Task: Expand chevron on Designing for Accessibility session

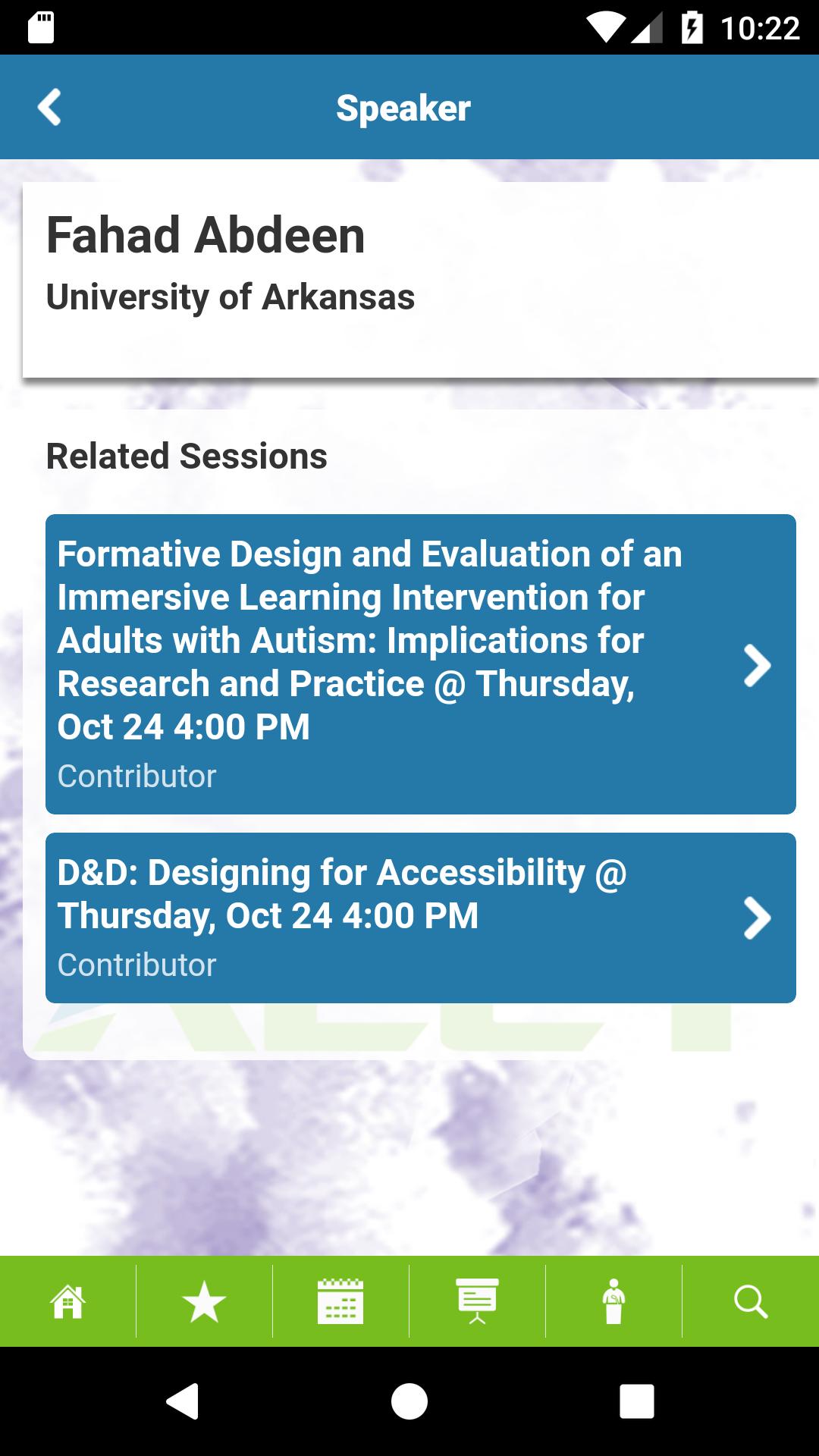Action: 756,918
